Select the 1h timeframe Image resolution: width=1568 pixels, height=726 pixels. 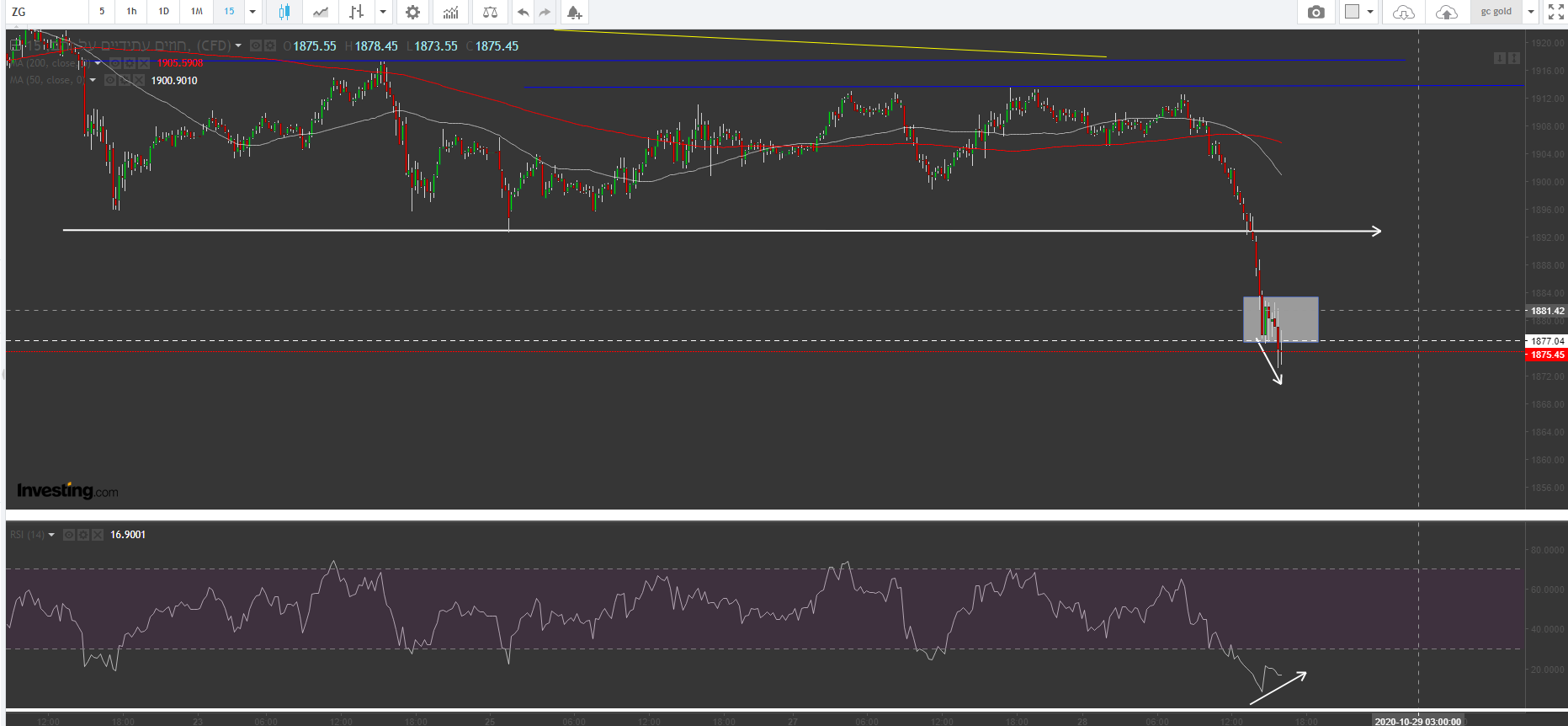point(131,12)
